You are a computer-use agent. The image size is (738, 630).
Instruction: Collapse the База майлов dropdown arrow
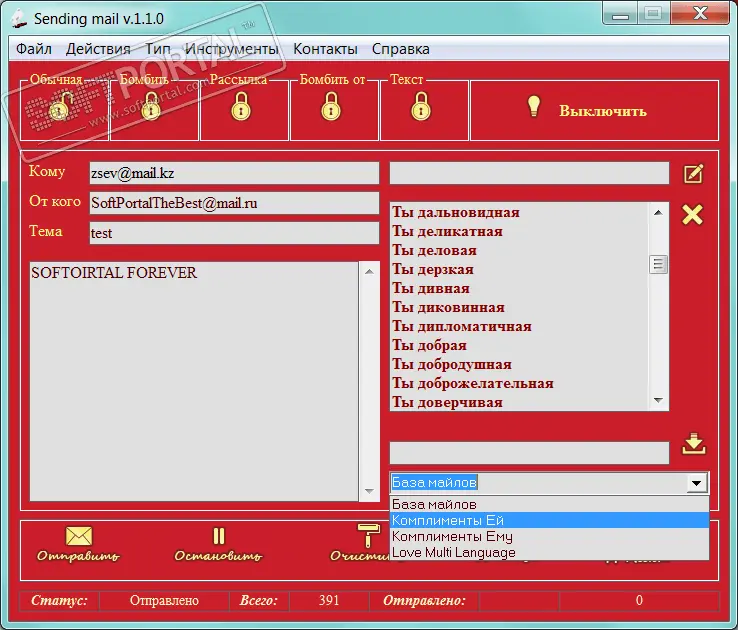[x=697, y=483]
